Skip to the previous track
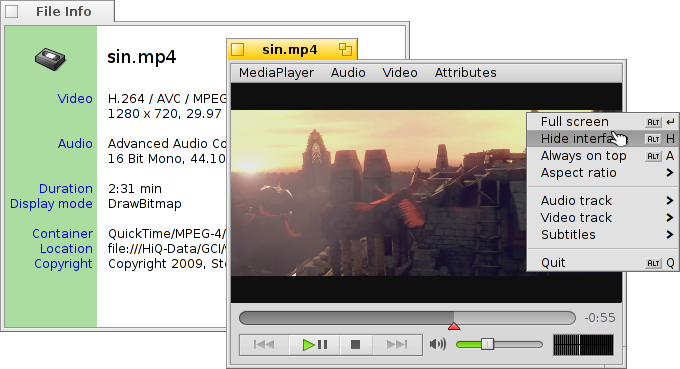The image size is (680, 369). click(264, 345)
